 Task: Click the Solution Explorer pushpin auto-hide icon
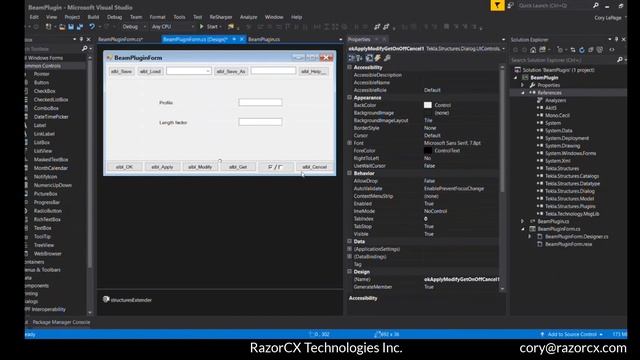(616, 40)
